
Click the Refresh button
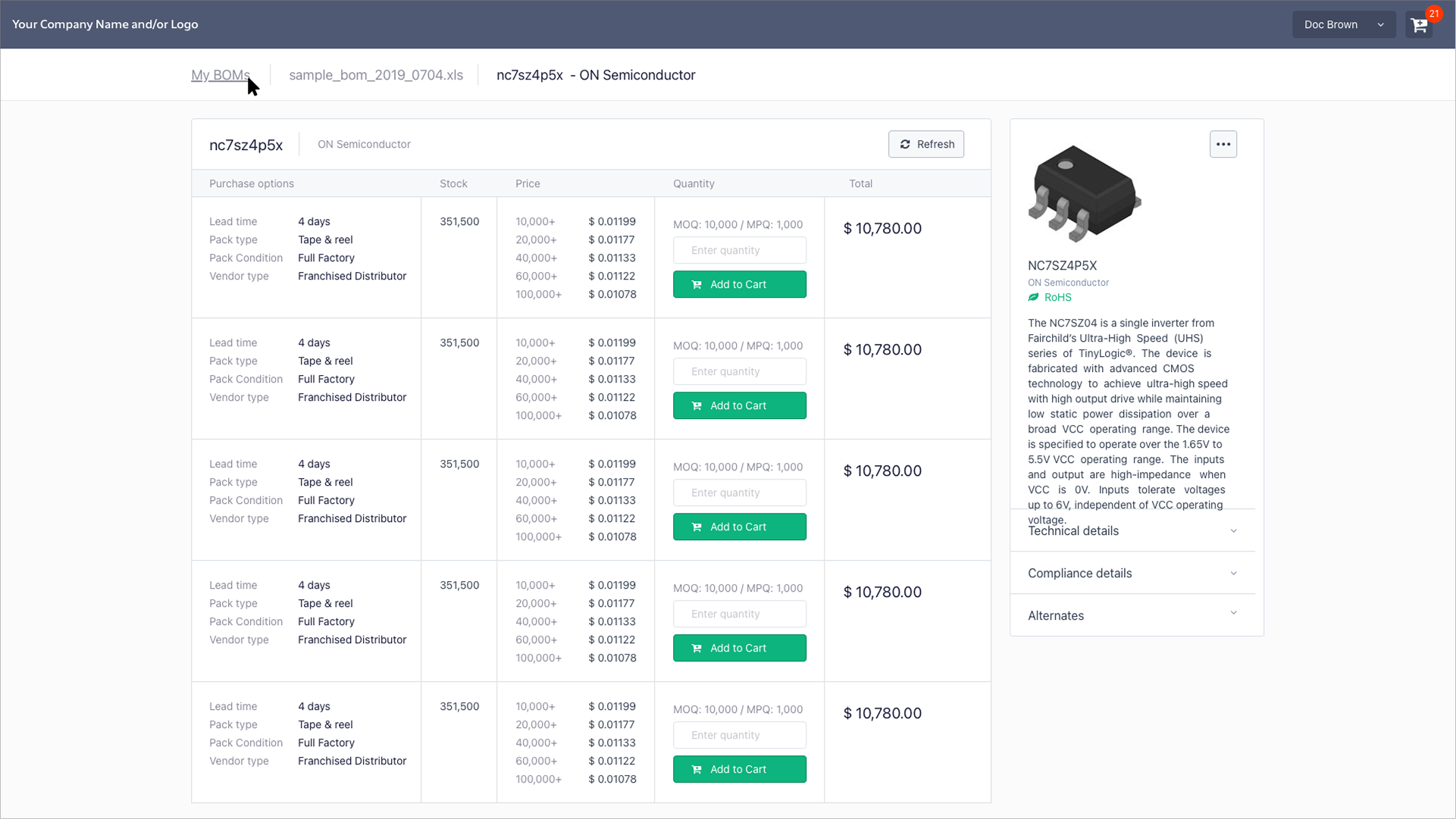(925, 144)
